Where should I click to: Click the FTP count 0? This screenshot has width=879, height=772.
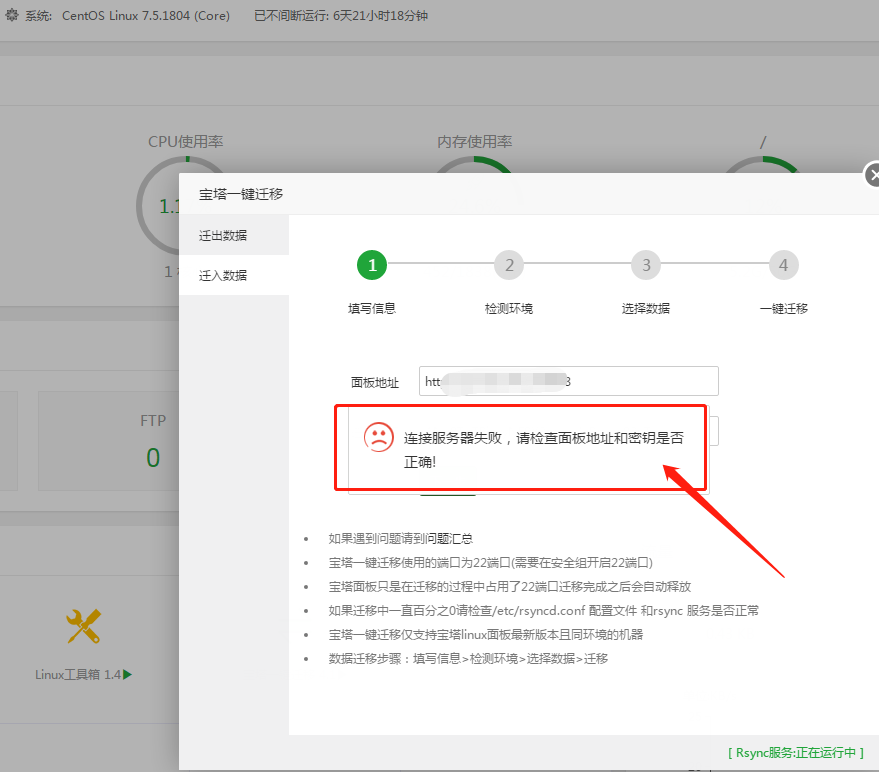coord(153,457)
